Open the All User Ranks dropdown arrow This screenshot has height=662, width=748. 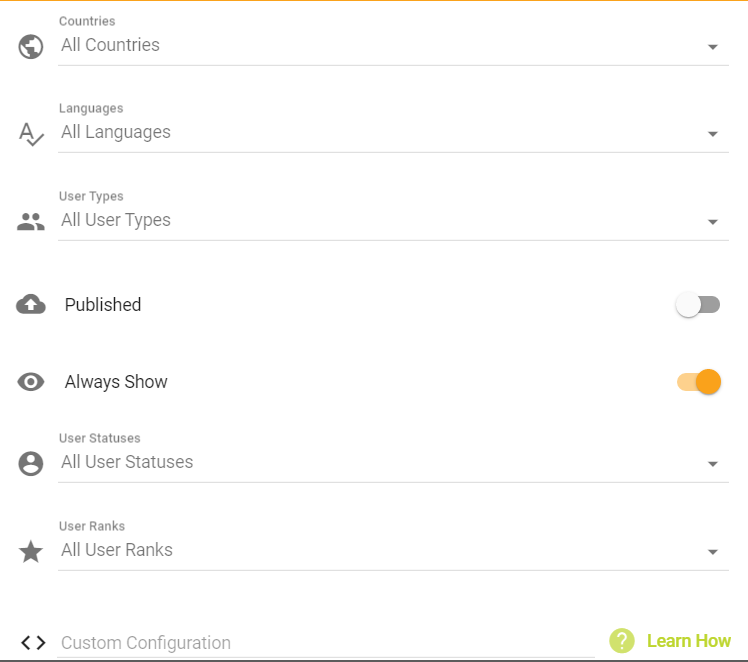click(712, 552)
